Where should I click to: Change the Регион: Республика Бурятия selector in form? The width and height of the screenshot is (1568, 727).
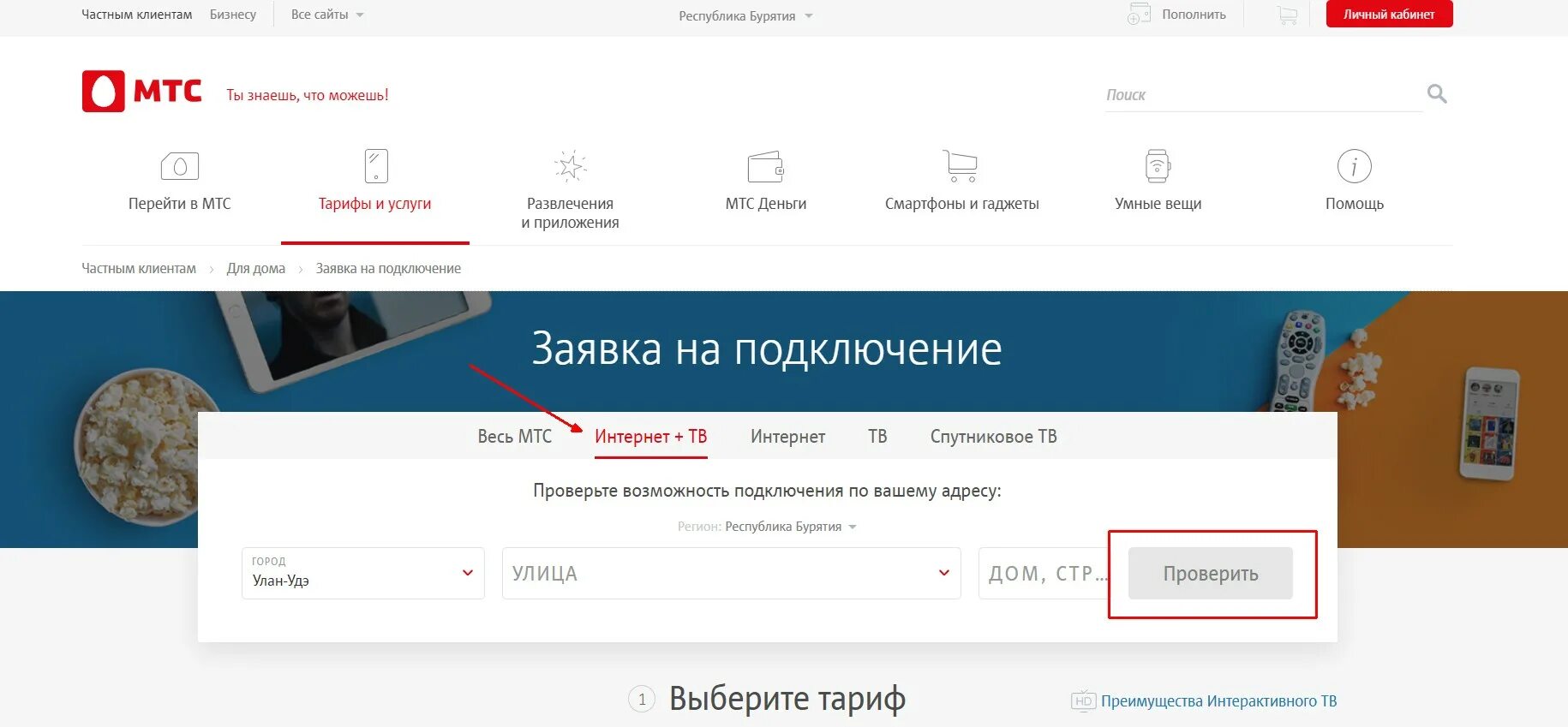pos(767,527)
